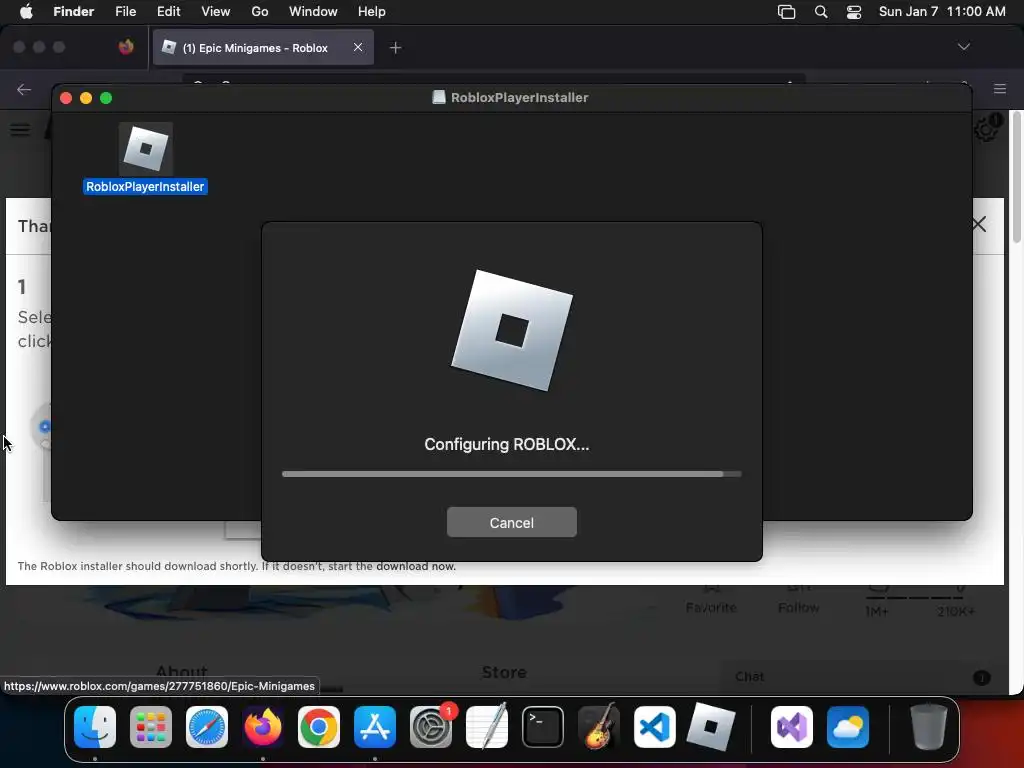Click the RobloxPlayerInstaller window title

519,97
